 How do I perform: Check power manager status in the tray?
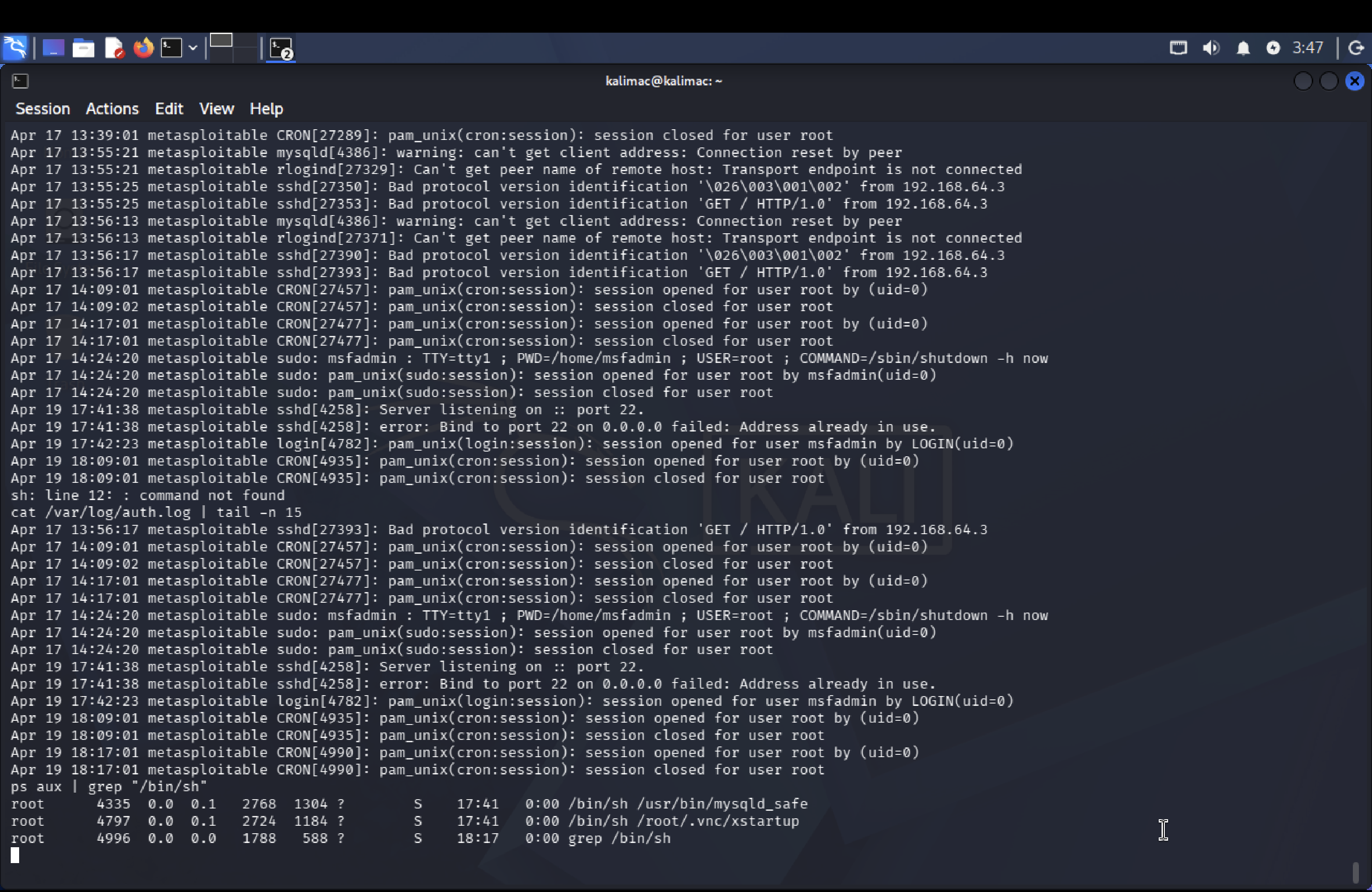[1274, 48]
